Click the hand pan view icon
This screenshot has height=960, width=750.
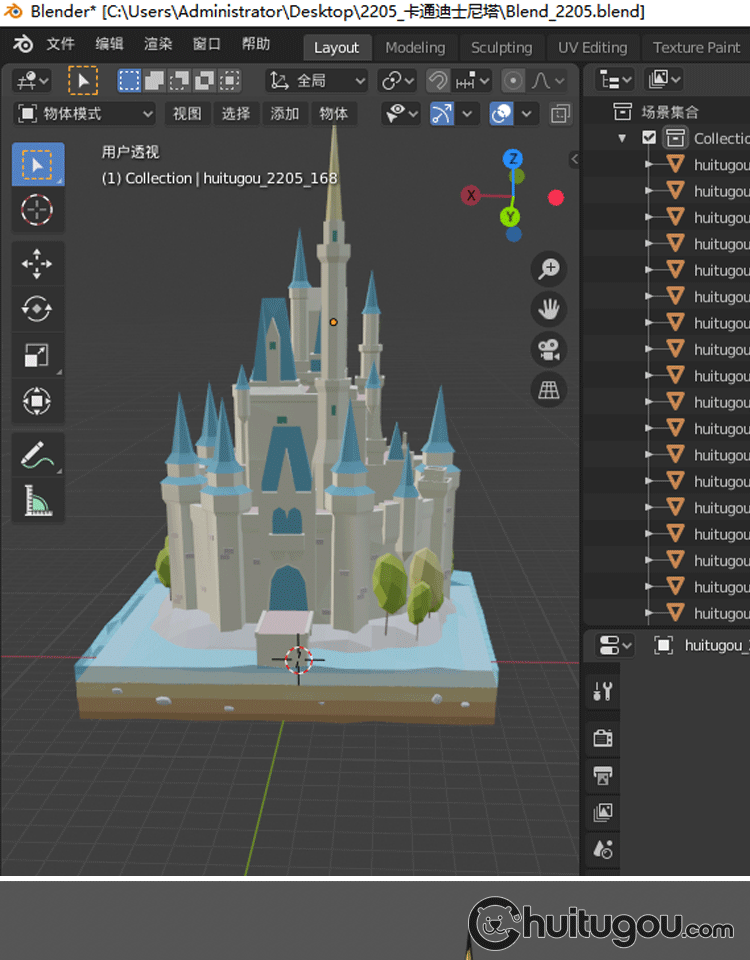tap(549, 309)
